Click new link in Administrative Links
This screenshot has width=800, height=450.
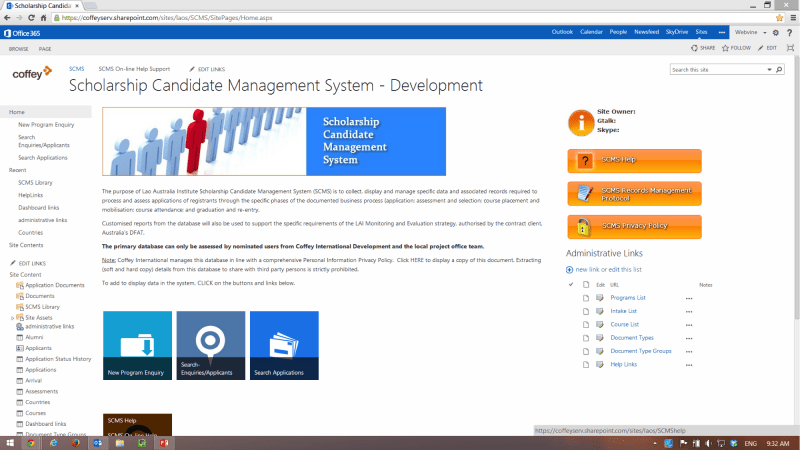(587, 269)
